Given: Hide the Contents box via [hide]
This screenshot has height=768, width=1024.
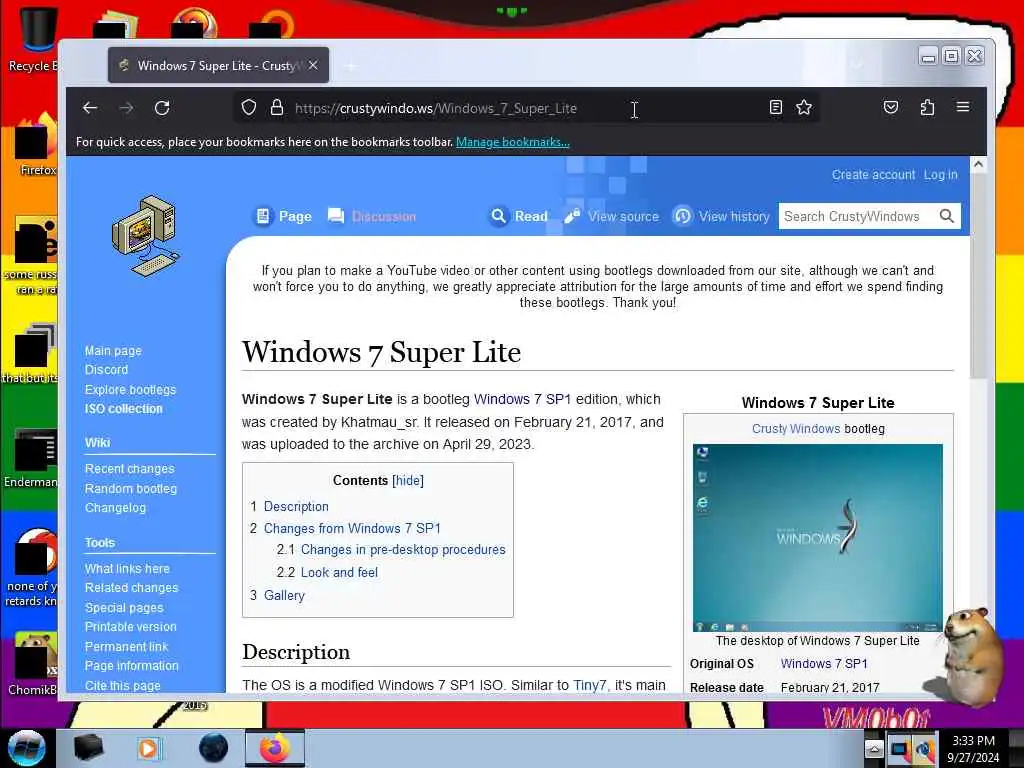Looking at the screenshot, I should pyautogui.click(x=408, y=481).
